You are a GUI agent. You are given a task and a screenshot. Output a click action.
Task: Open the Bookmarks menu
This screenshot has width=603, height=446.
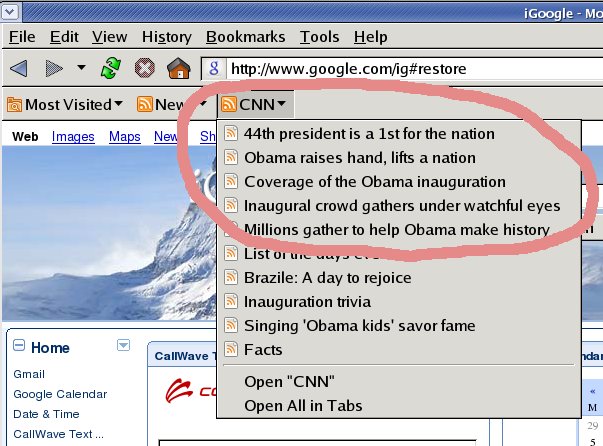(x=245, y=37)
